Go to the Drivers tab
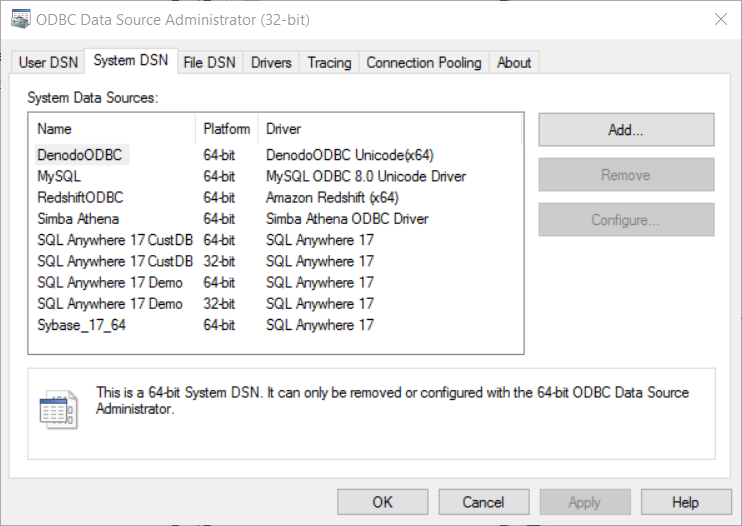This screenshot has height=526, width=742. pos(271,62)
